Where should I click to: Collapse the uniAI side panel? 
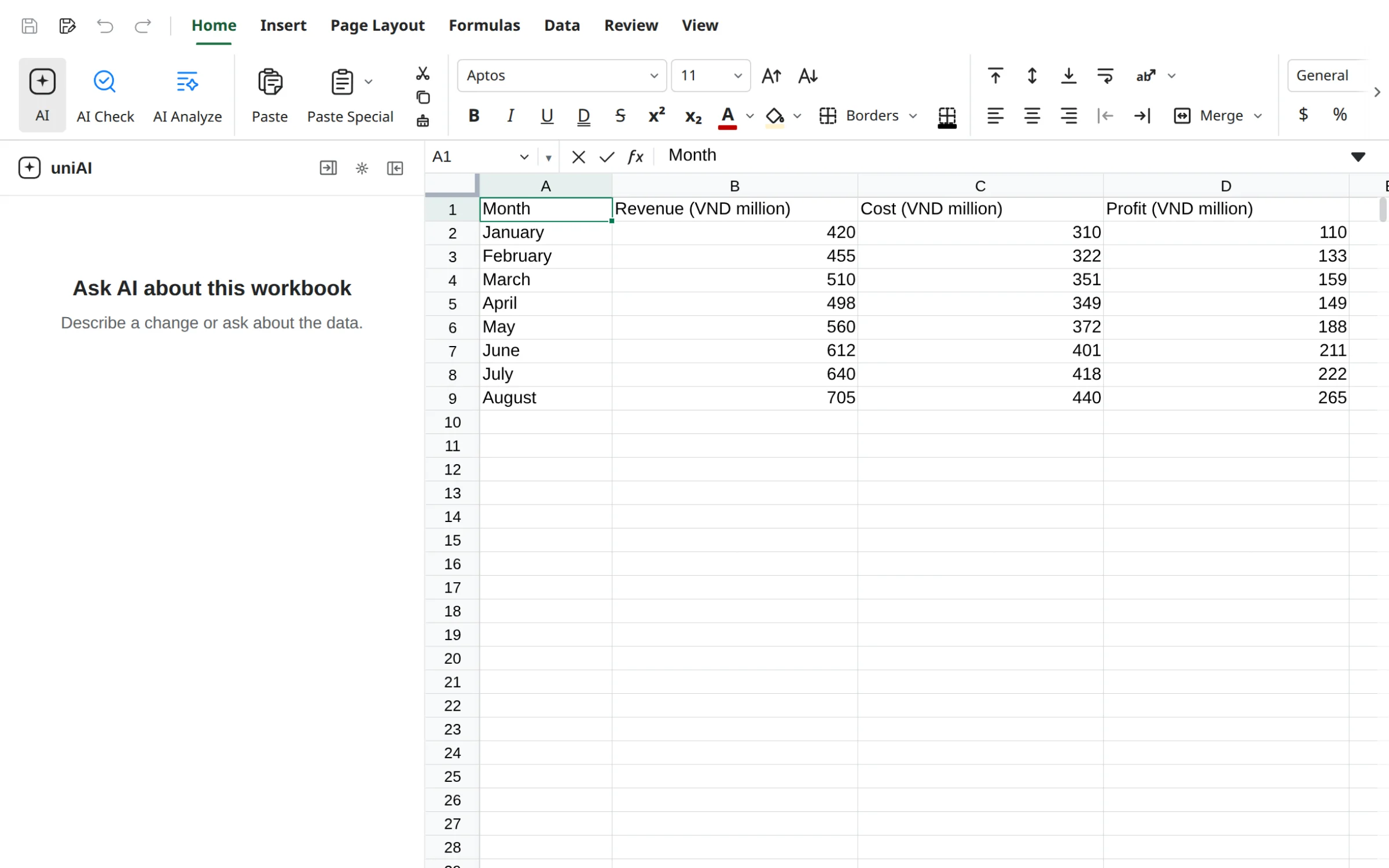click(395, 168)
